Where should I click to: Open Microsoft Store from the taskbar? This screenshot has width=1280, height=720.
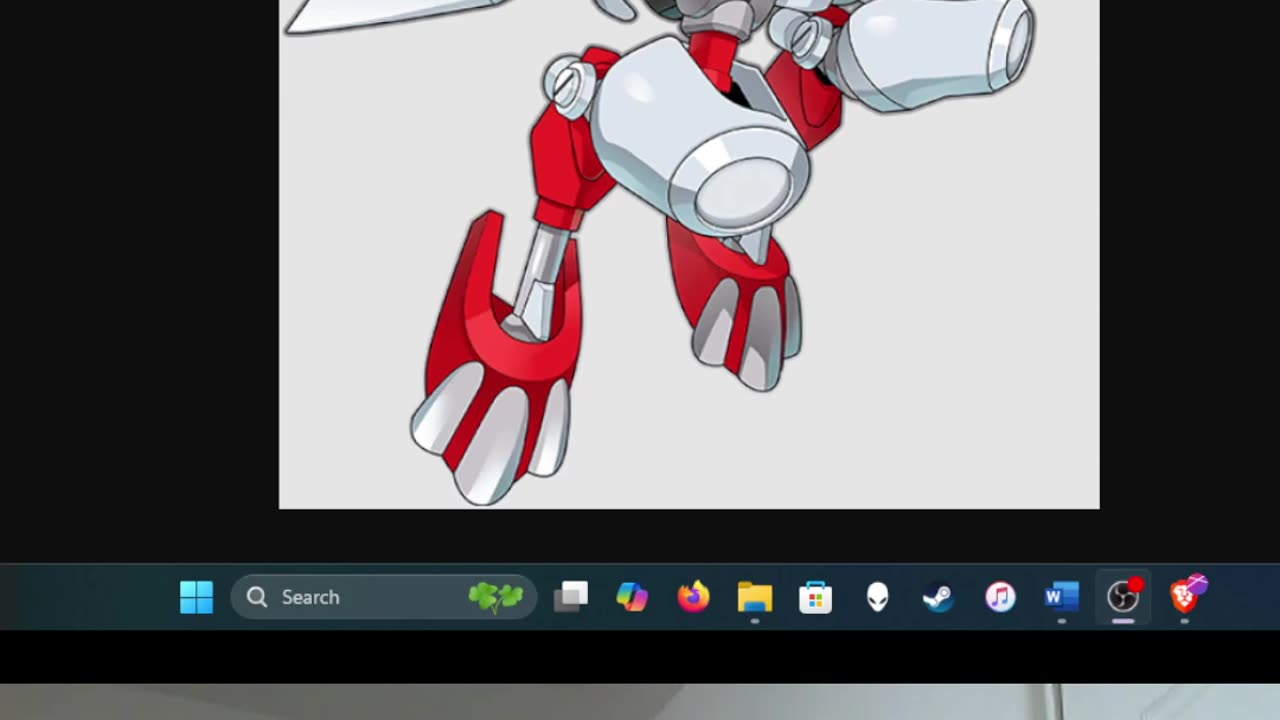pos(816,597)
